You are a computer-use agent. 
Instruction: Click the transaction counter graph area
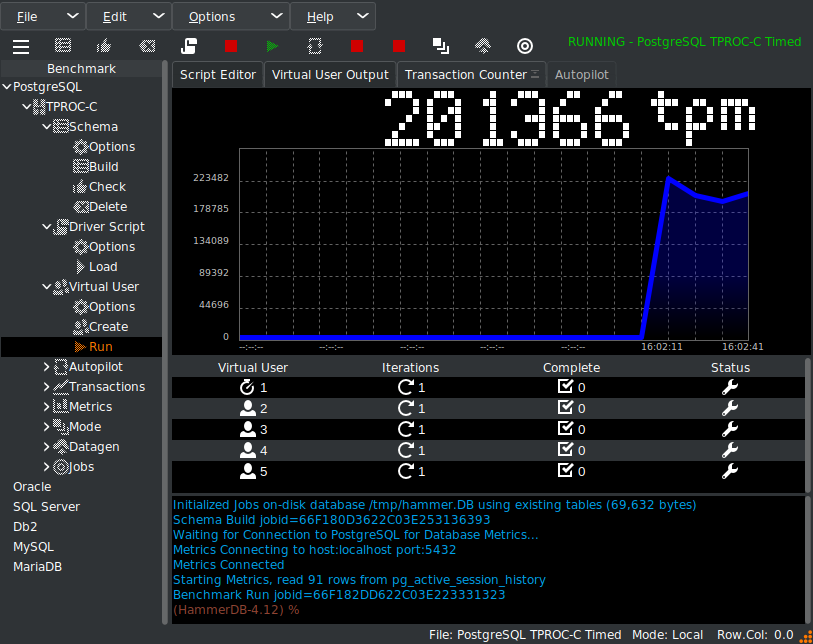point(494,244)
